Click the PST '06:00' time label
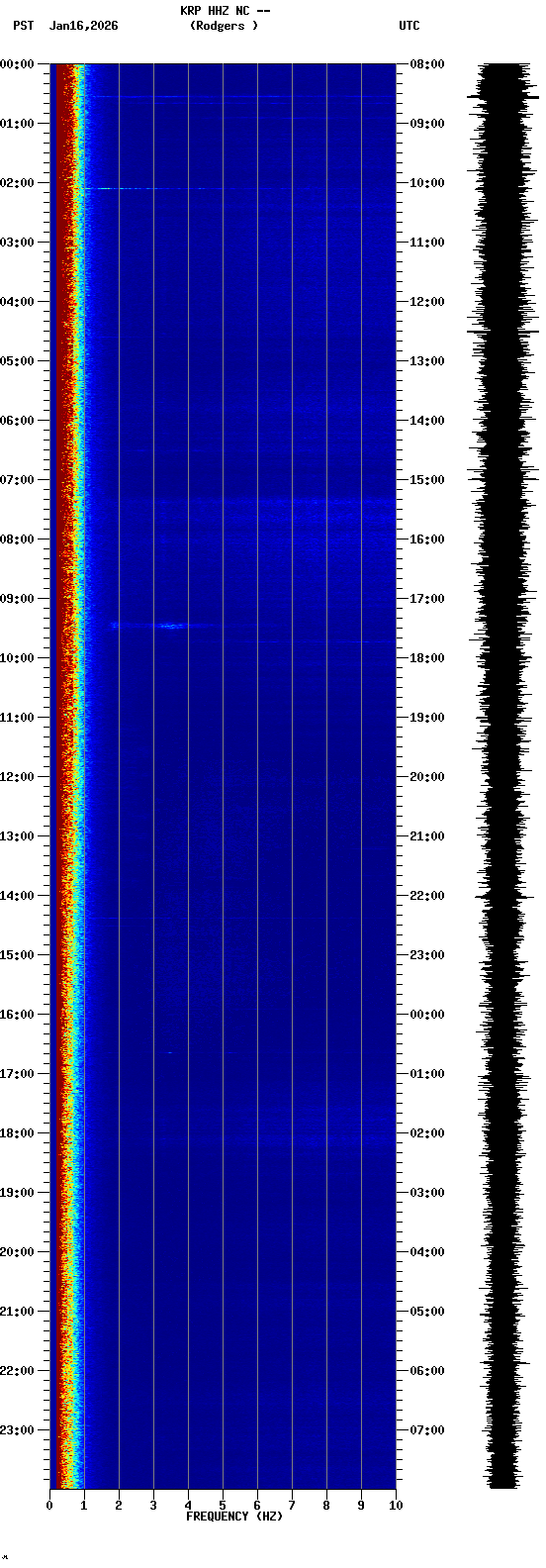This screenshot has width=546, height=1568. (17, 421)
